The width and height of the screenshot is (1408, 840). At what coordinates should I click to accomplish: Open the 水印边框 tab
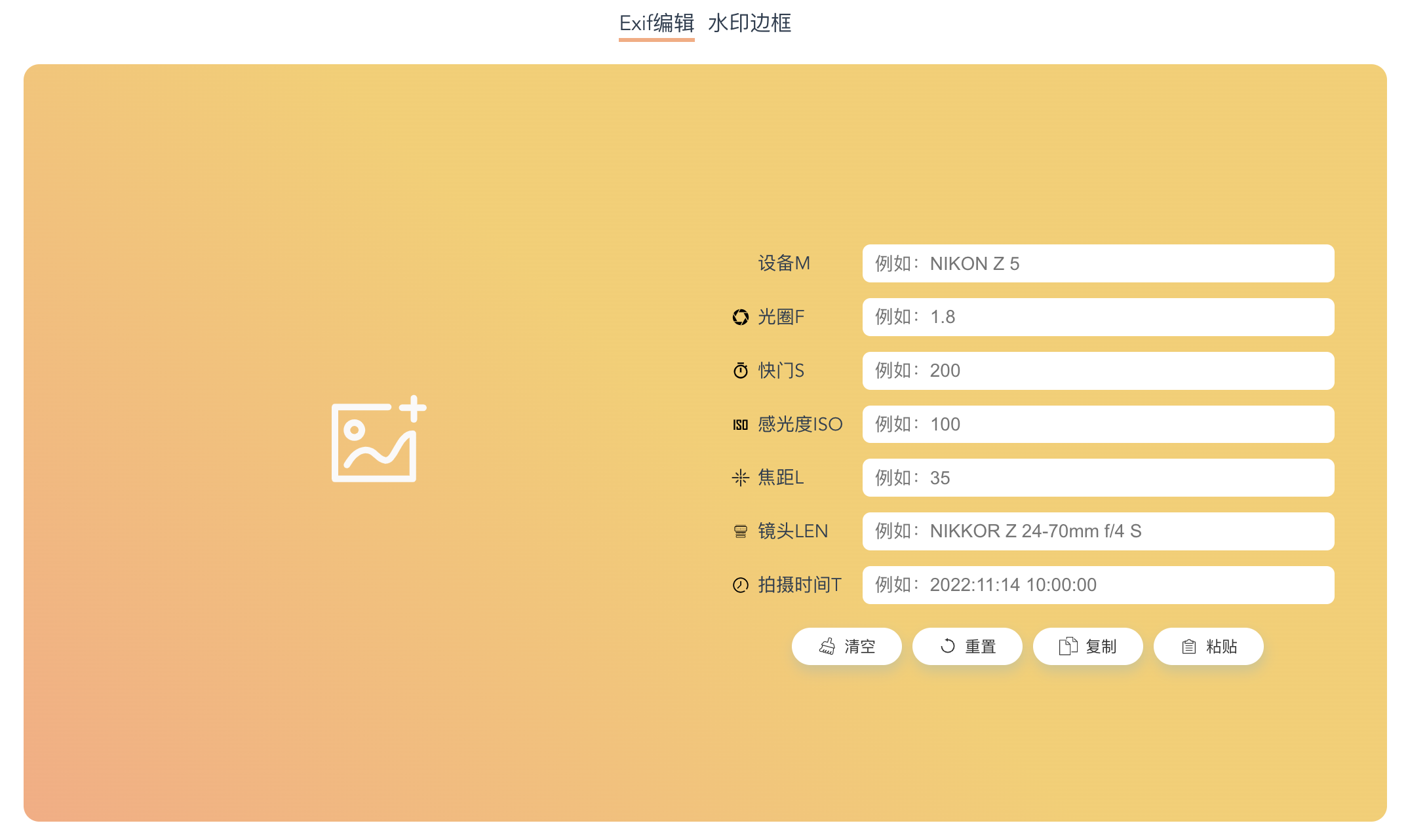pos(749,24)
